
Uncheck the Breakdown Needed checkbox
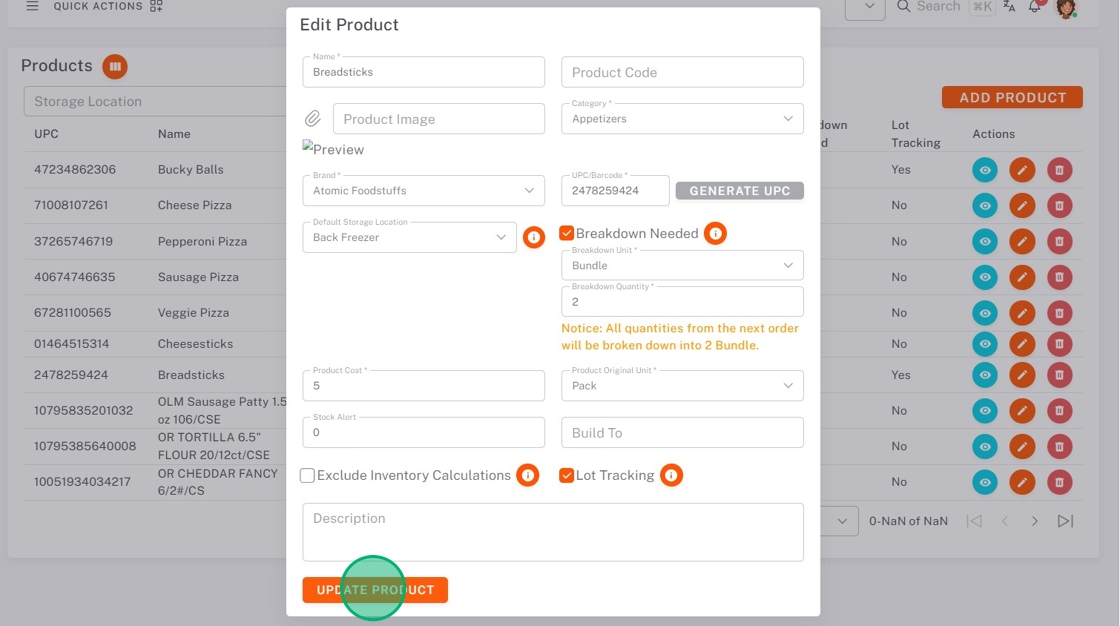[x=567, y=233]
